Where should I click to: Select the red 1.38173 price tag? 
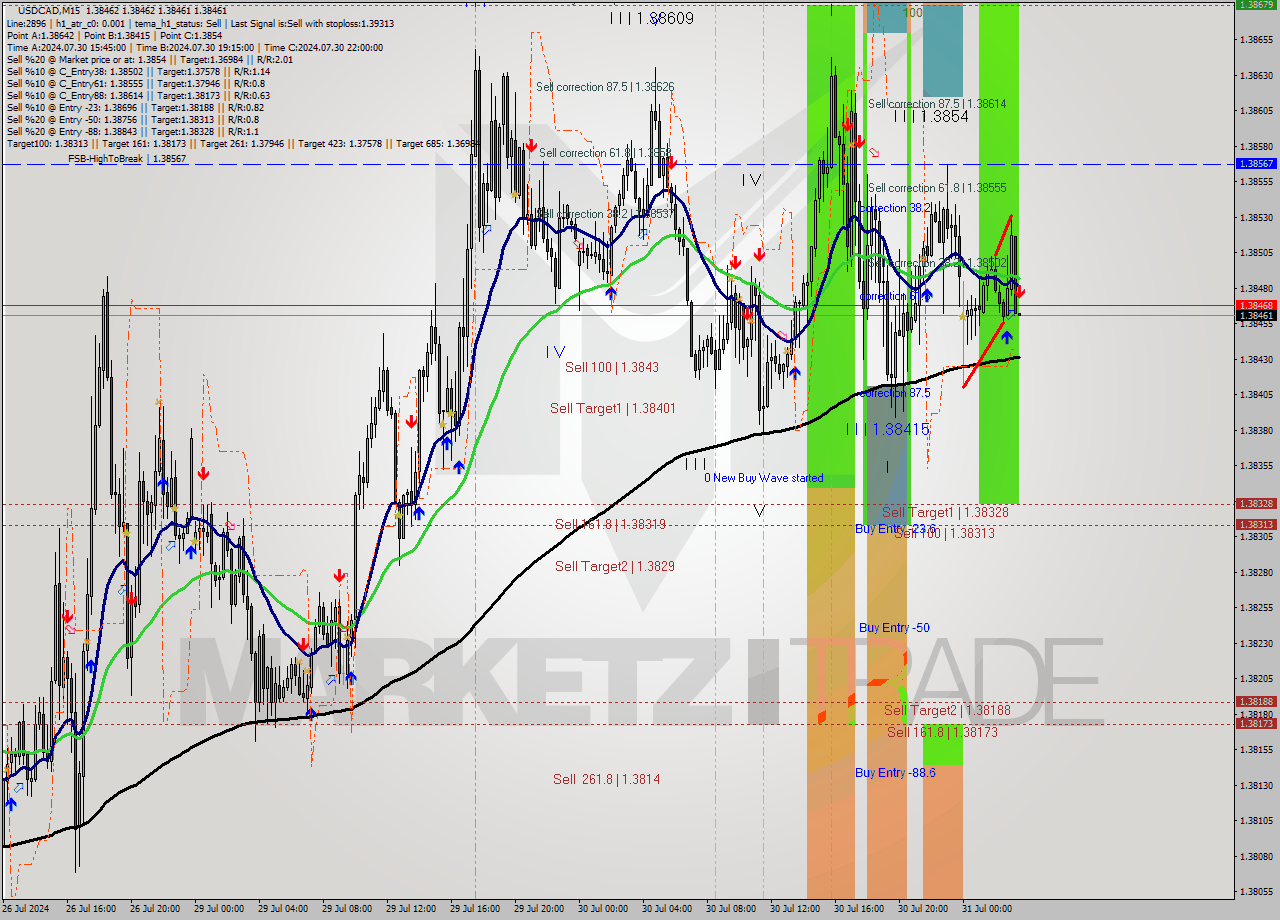click(x=1255, y=723)
